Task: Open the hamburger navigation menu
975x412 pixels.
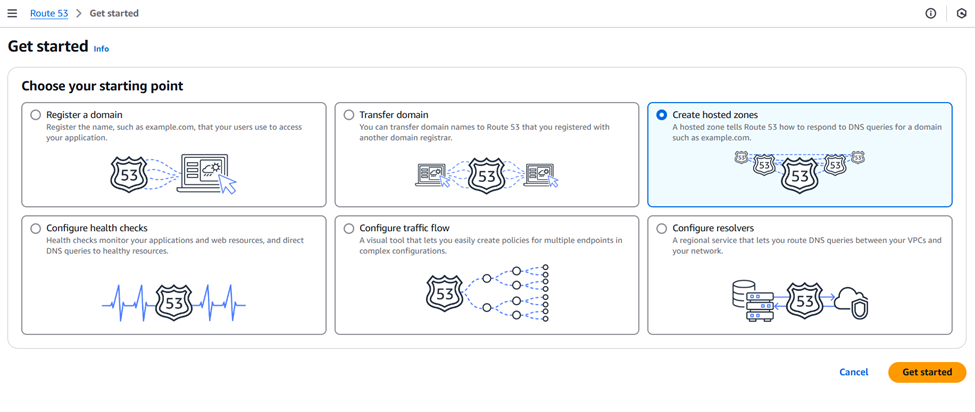Action: pyautogui.click(x=12, y=13)
